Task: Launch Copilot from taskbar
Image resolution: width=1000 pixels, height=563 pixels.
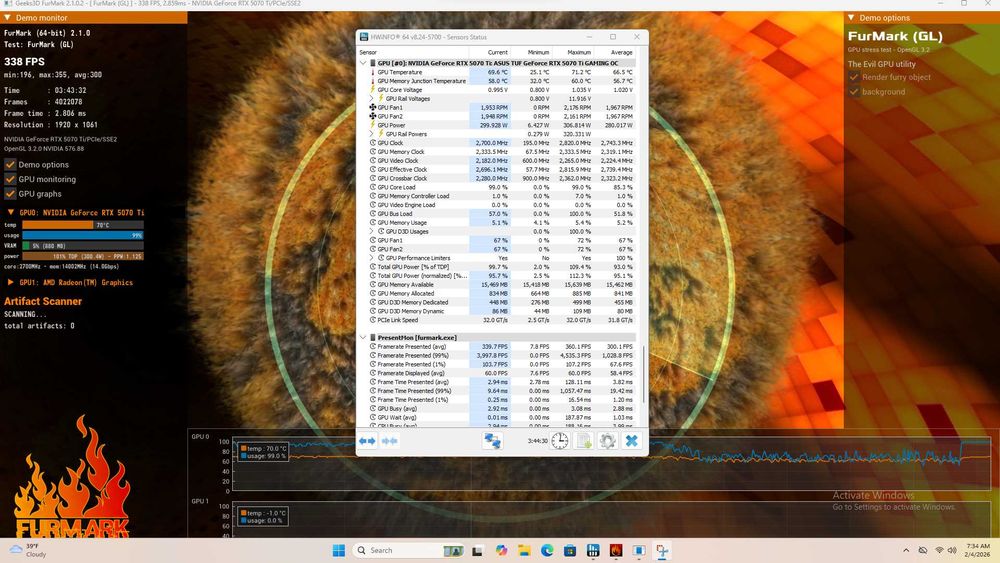Action: point(501,550)
